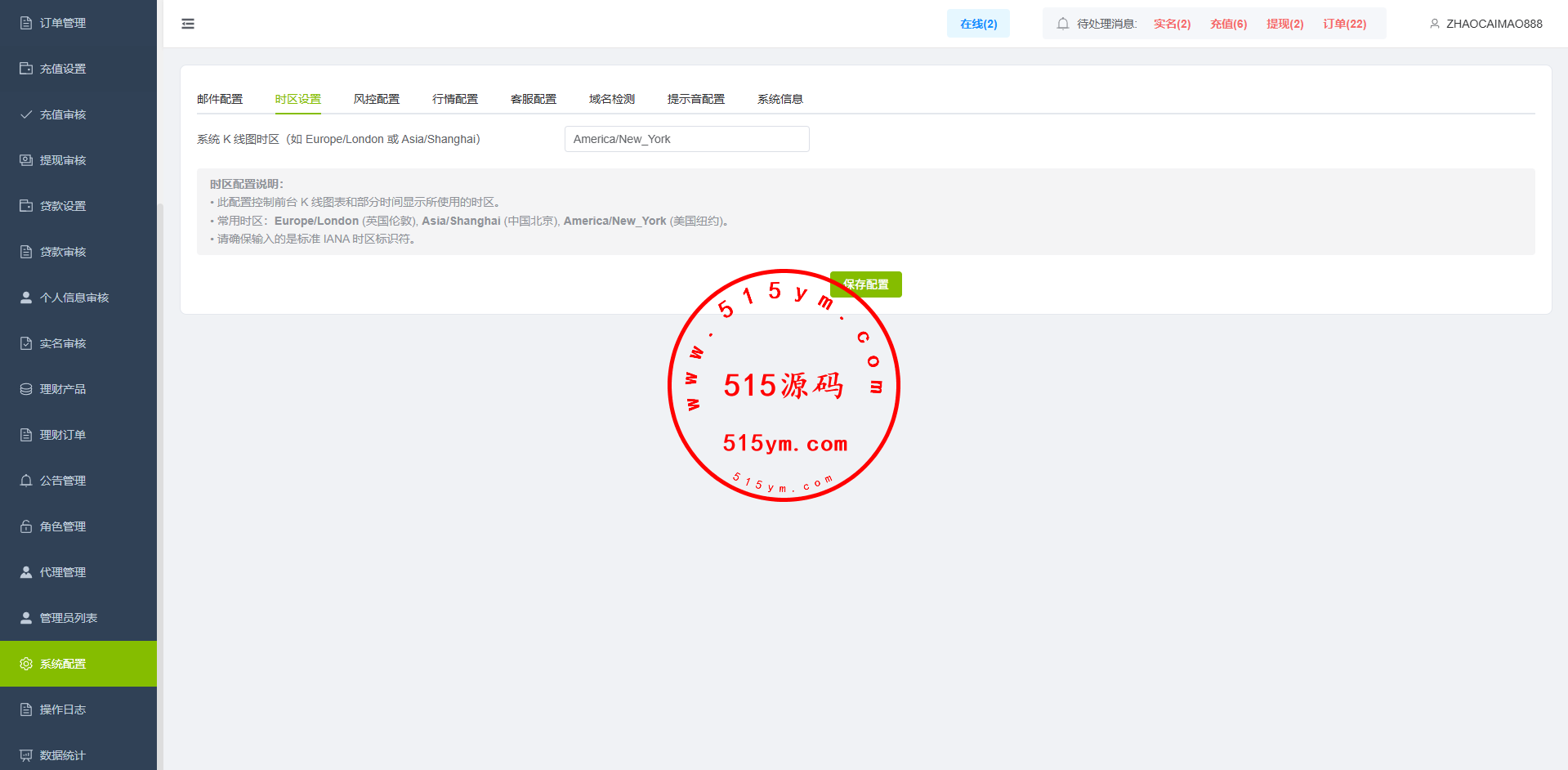Viewport: 1568px width, 770px height.
Task: Click the notification bell icon
Action: (1062, 24)
